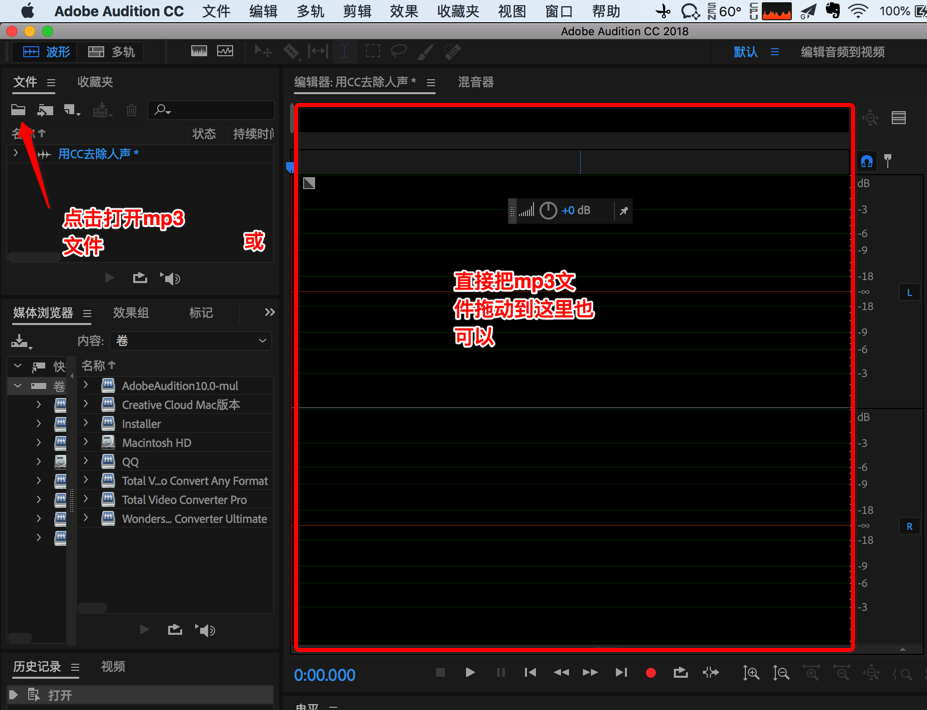Select the Slip tool in toolbar

pos(318,51)
